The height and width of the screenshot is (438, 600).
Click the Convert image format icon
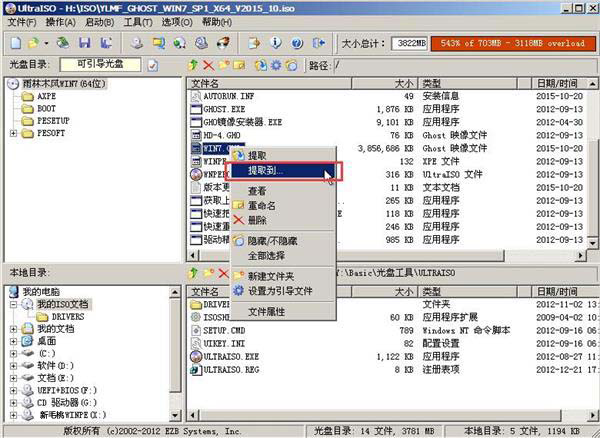coord(158,43)
